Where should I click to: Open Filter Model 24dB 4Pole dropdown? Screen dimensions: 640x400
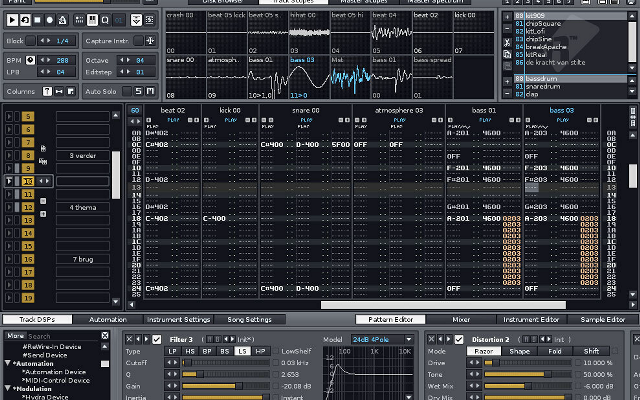point(382,339)
